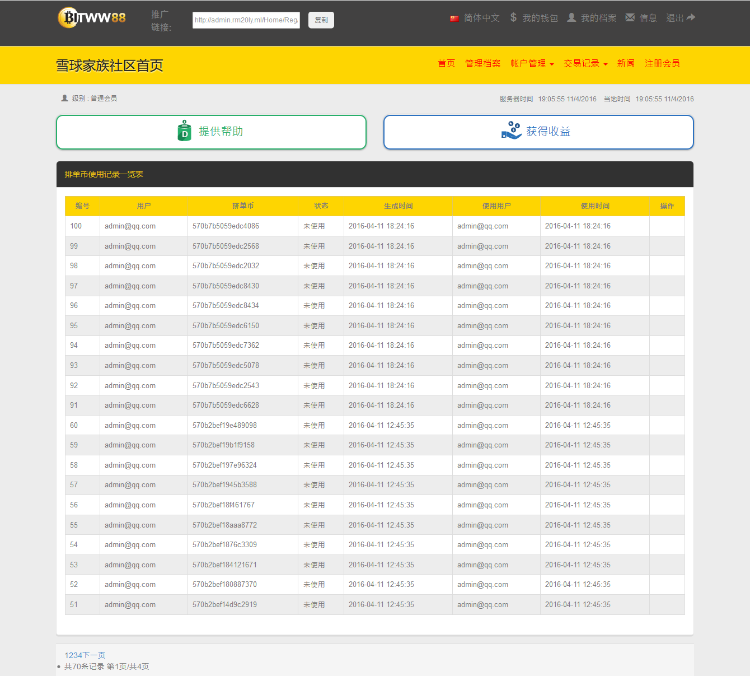Viewport: 750px width, 676px height.
Task: Select coin code 570b2bef19e489098
Action: 225,425
